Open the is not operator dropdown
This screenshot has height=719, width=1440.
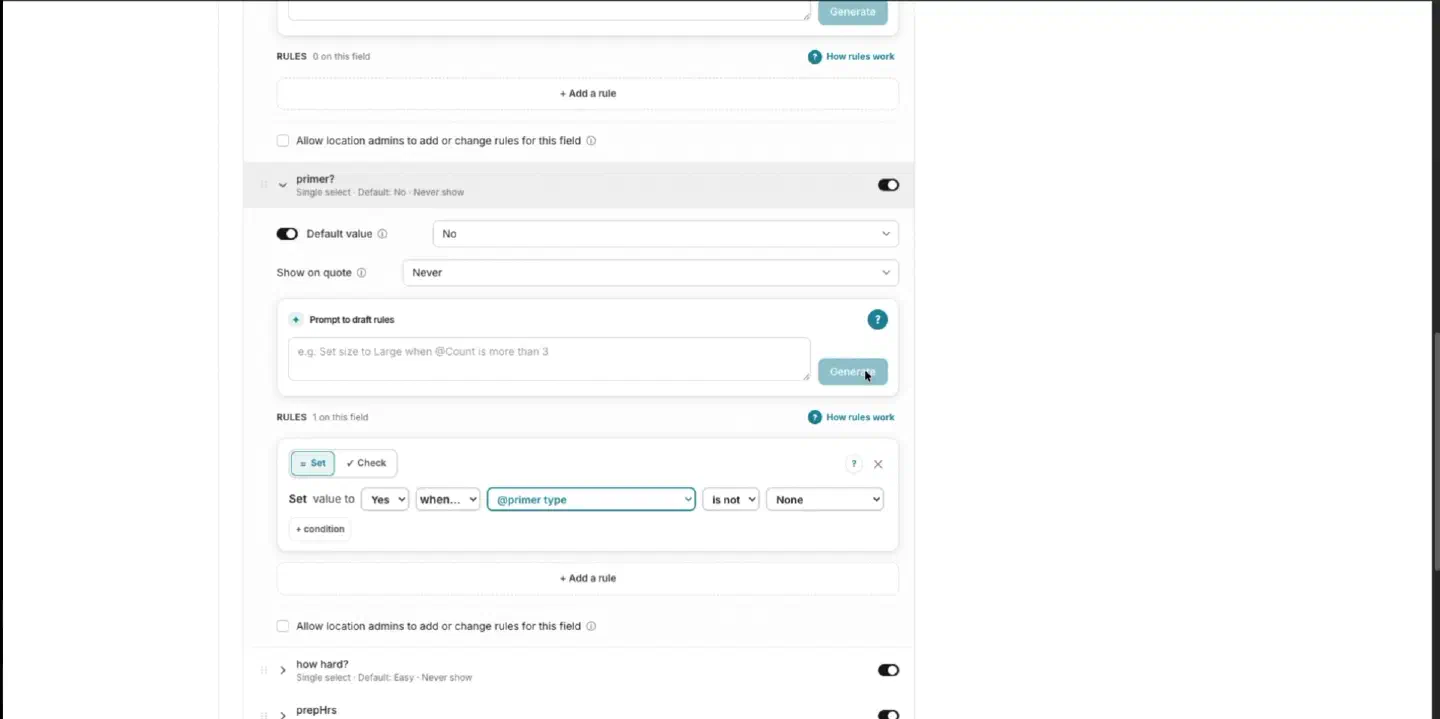click(731, 499)
